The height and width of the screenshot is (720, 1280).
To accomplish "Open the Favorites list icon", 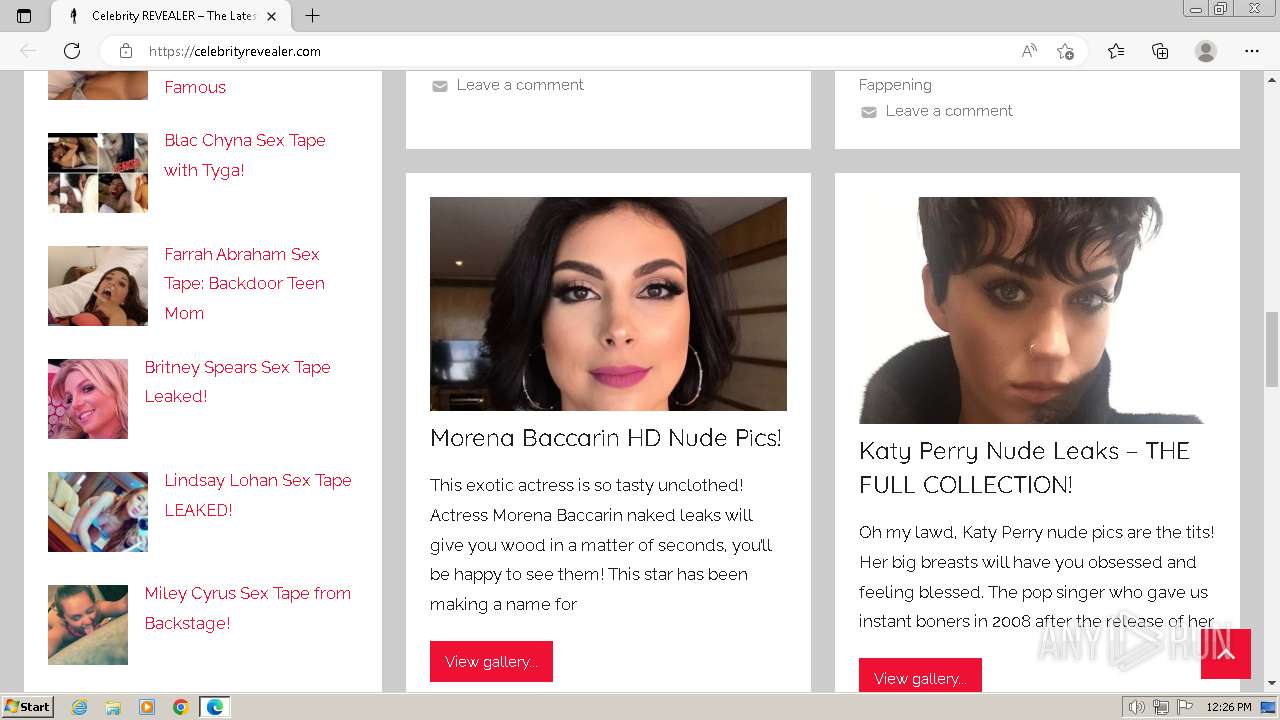I will tap(1116, 51).
